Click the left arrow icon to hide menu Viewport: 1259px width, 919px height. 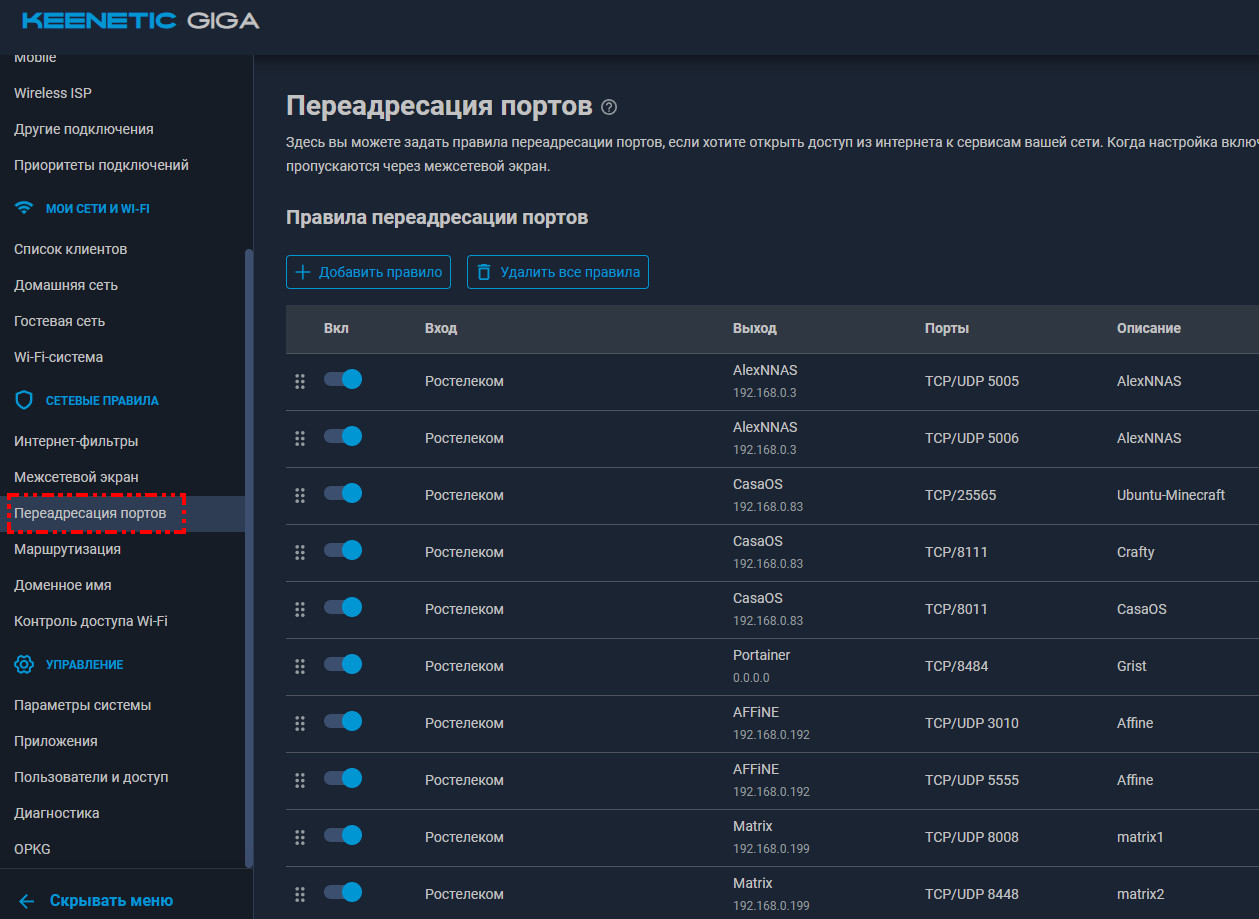[26, 900]
